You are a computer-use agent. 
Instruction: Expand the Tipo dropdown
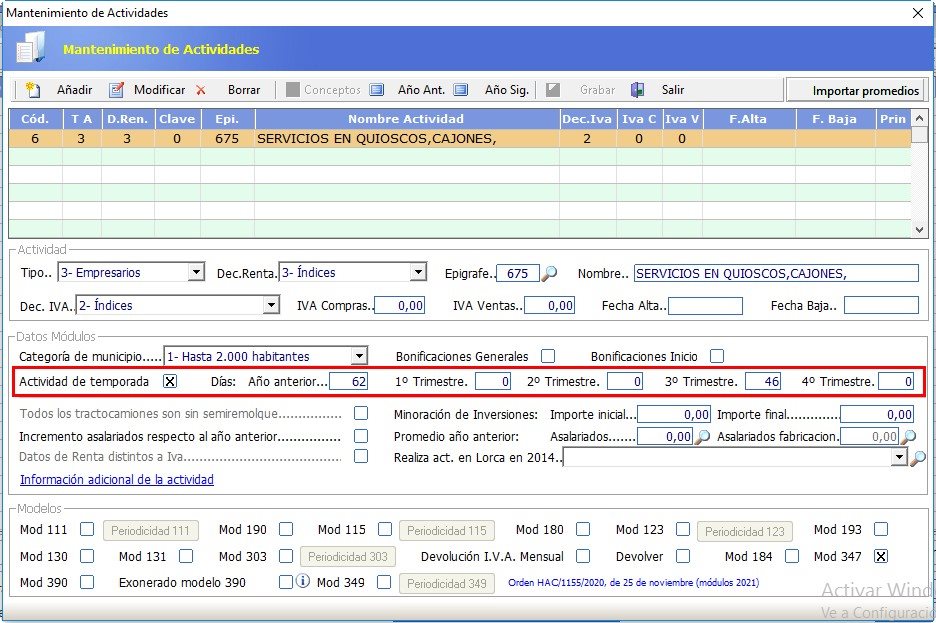coord(195,273)
